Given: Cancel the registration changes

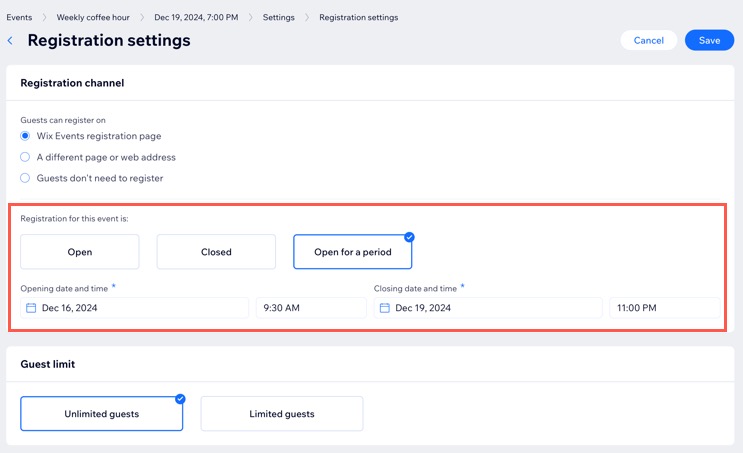Looking at the screenshot, I should (649, 40).
